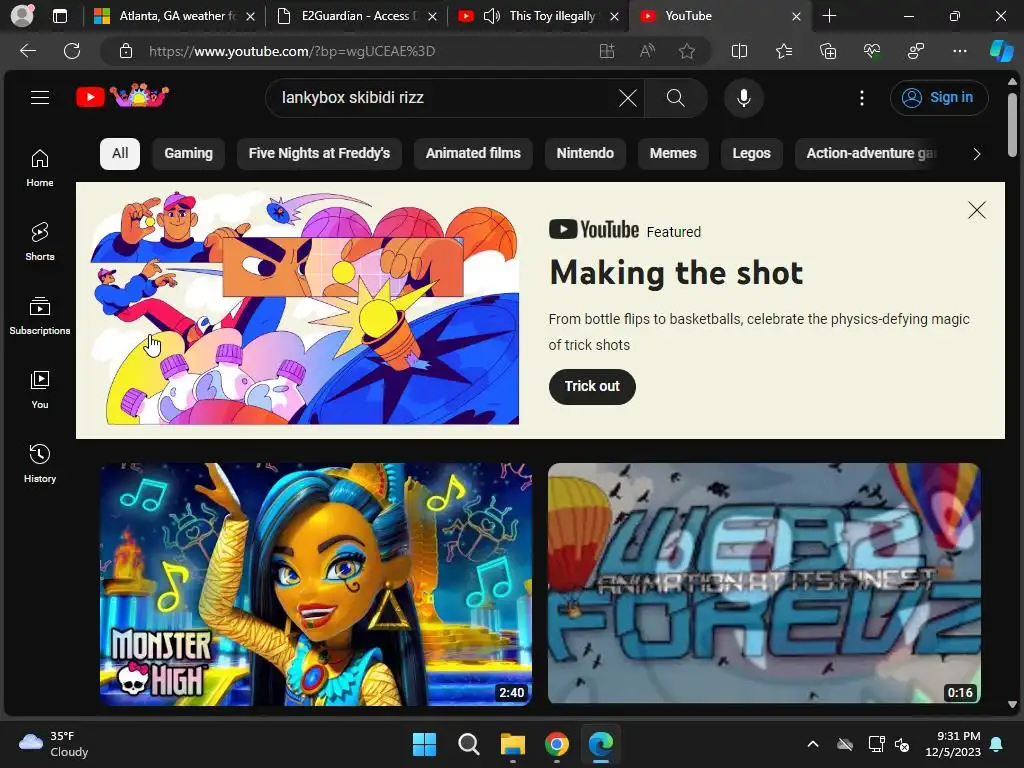Select the Nintendo chip
Image resolution: width=1024 pixels, height=768 pixels.
pos(585,153)
